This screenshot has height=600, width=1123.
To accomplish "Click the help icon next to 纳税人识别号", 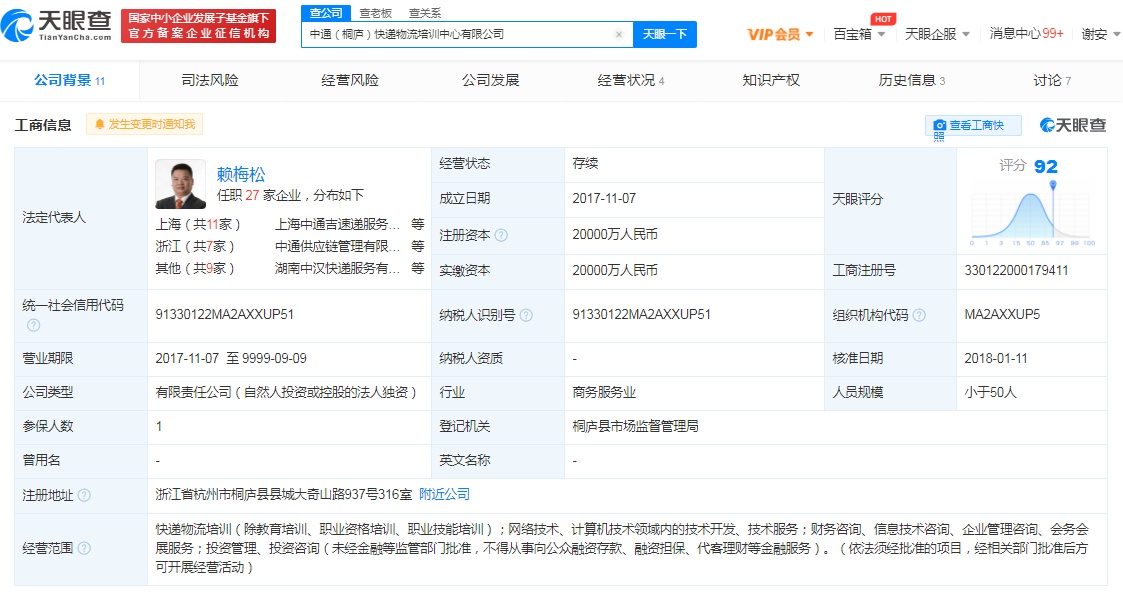I will [526, 315].
